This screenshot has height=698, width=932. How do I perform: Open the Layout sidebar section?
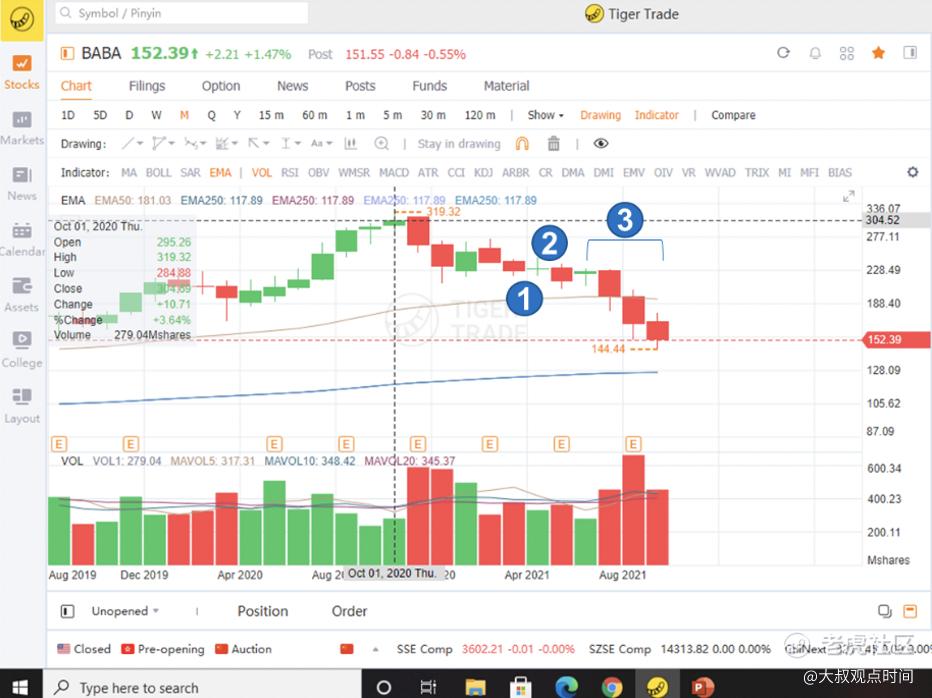[x=22, y=407]
